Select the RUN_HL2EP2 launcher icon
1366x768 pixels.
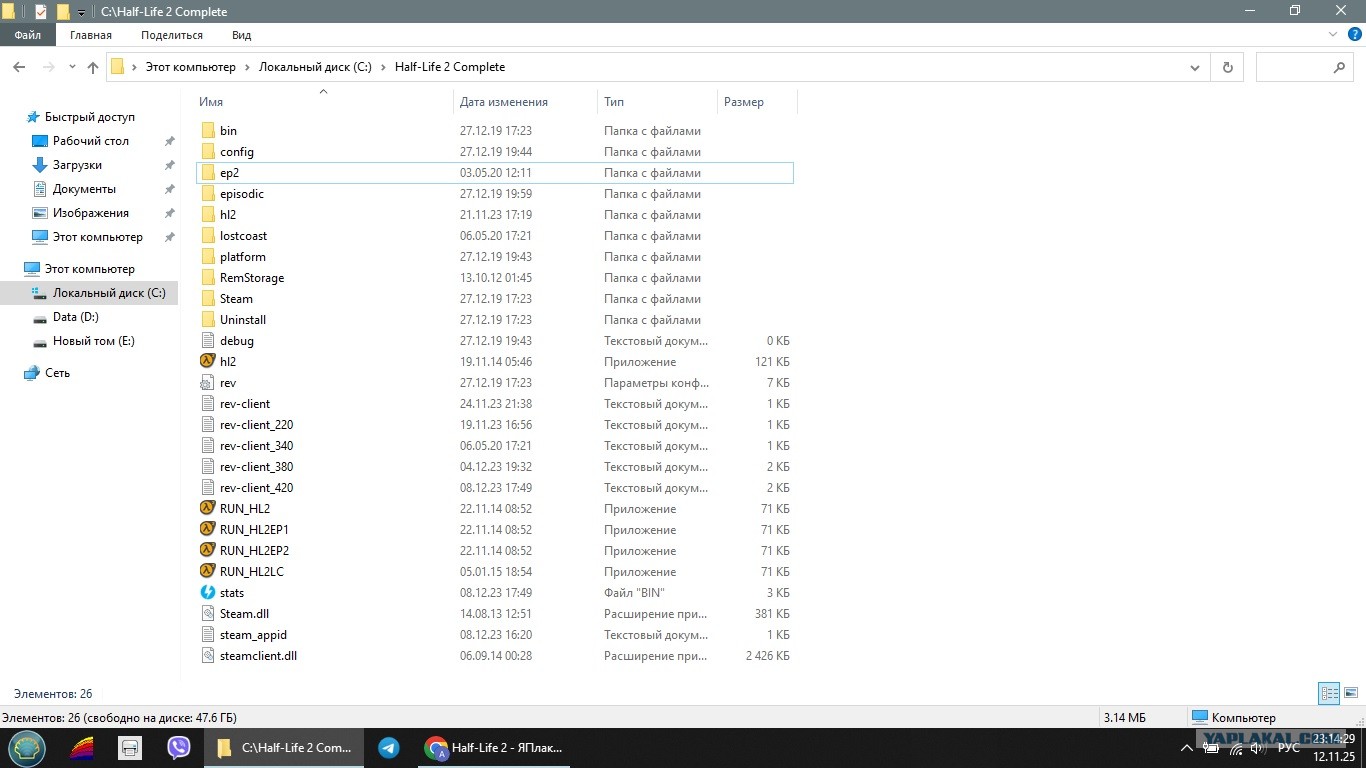(208, 550)
